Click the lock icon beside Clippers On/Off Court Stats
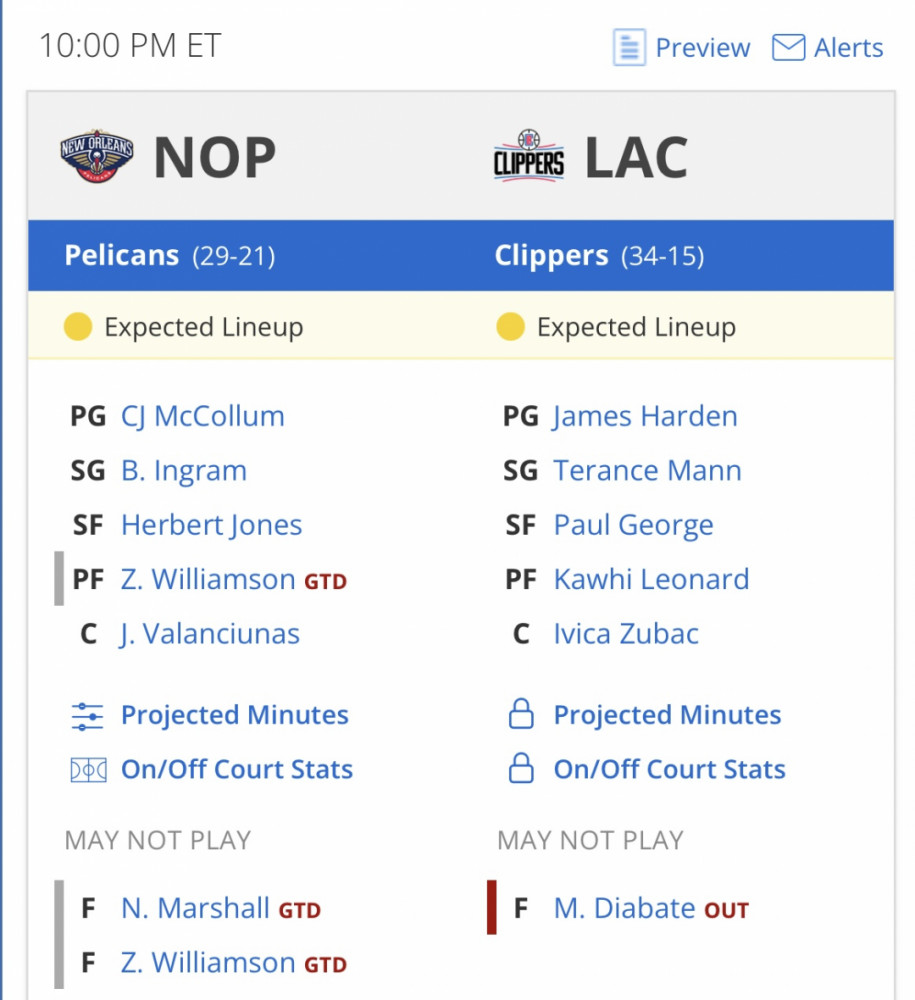 tap(521, 768)
